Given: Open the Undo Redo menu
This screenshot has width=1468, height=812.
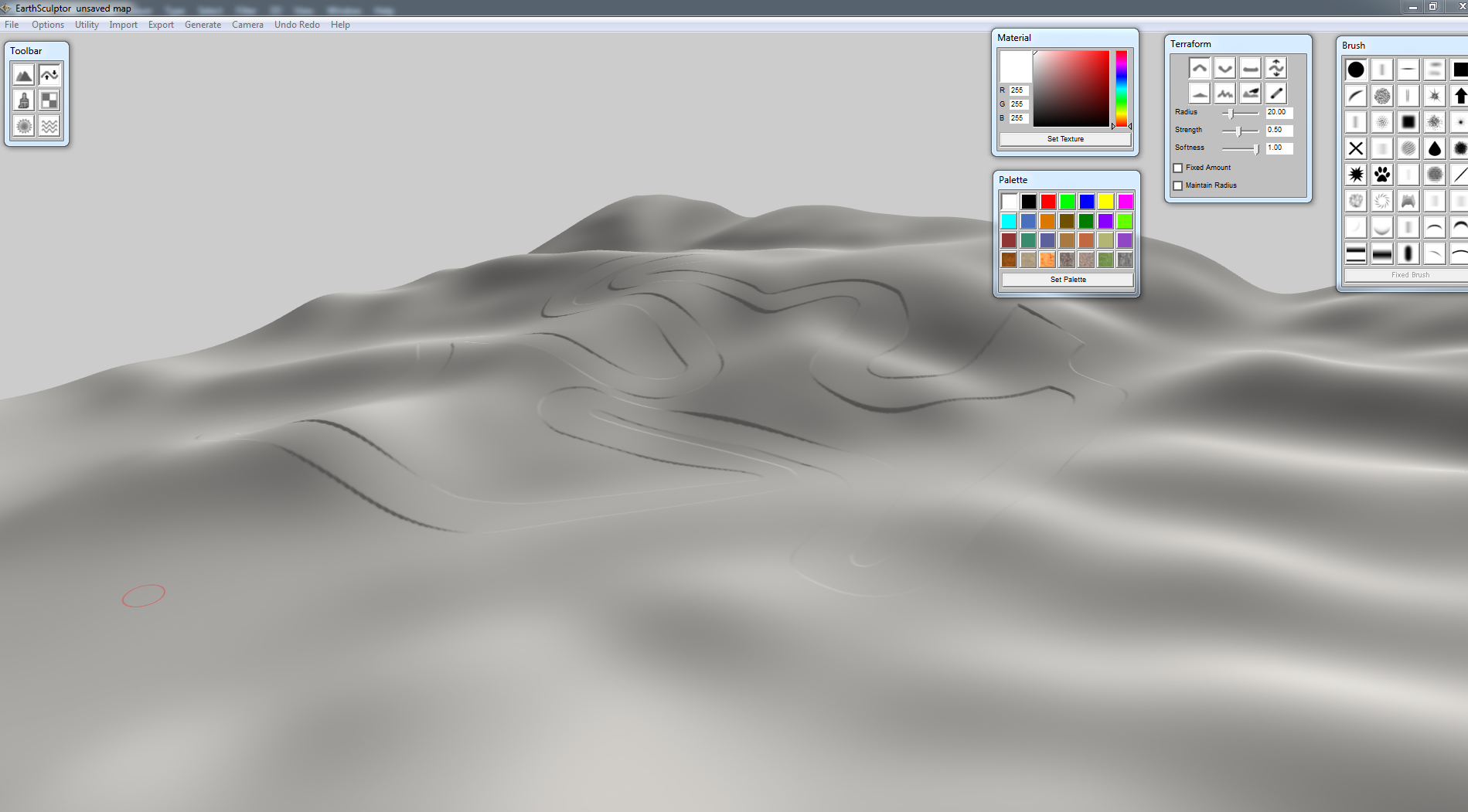Looking at the screenshot, I should [x=297, y=25].
